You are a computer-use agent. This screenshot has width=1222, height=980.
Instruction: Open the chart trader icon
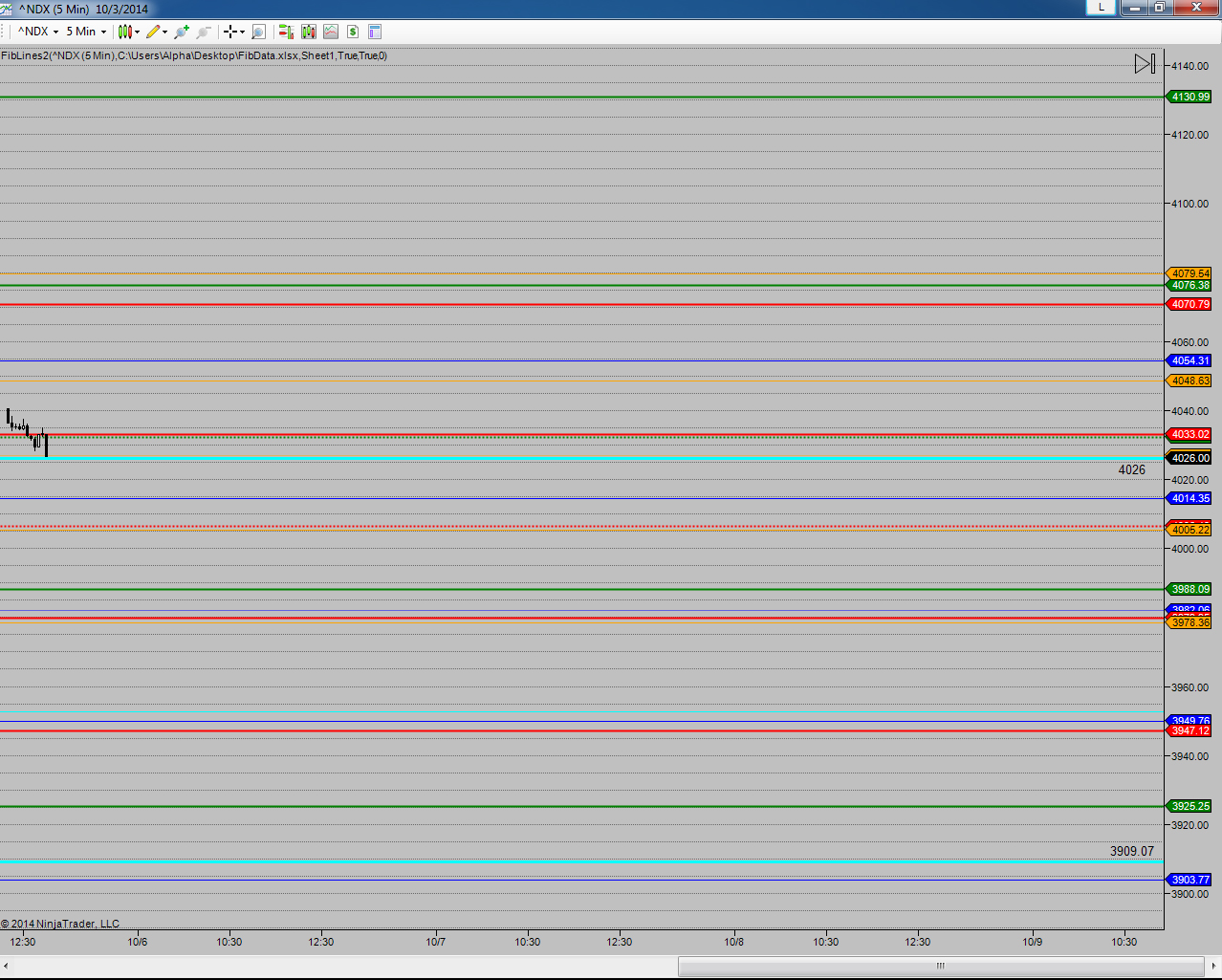[x=286, y=32]
